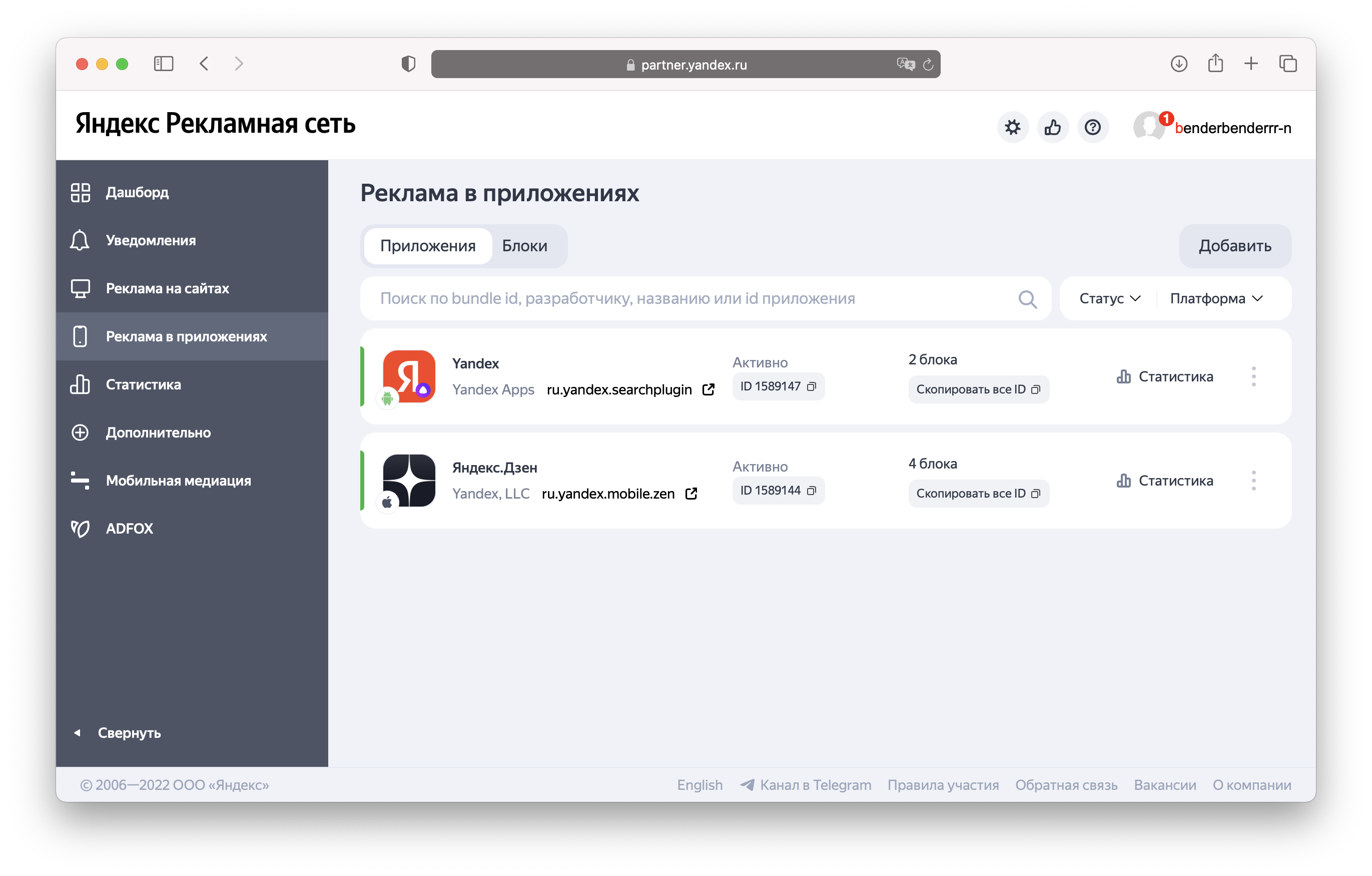Expand the Платформа filter dropdown
This screenshot has width=1372, height=876.
(1216, 299)
